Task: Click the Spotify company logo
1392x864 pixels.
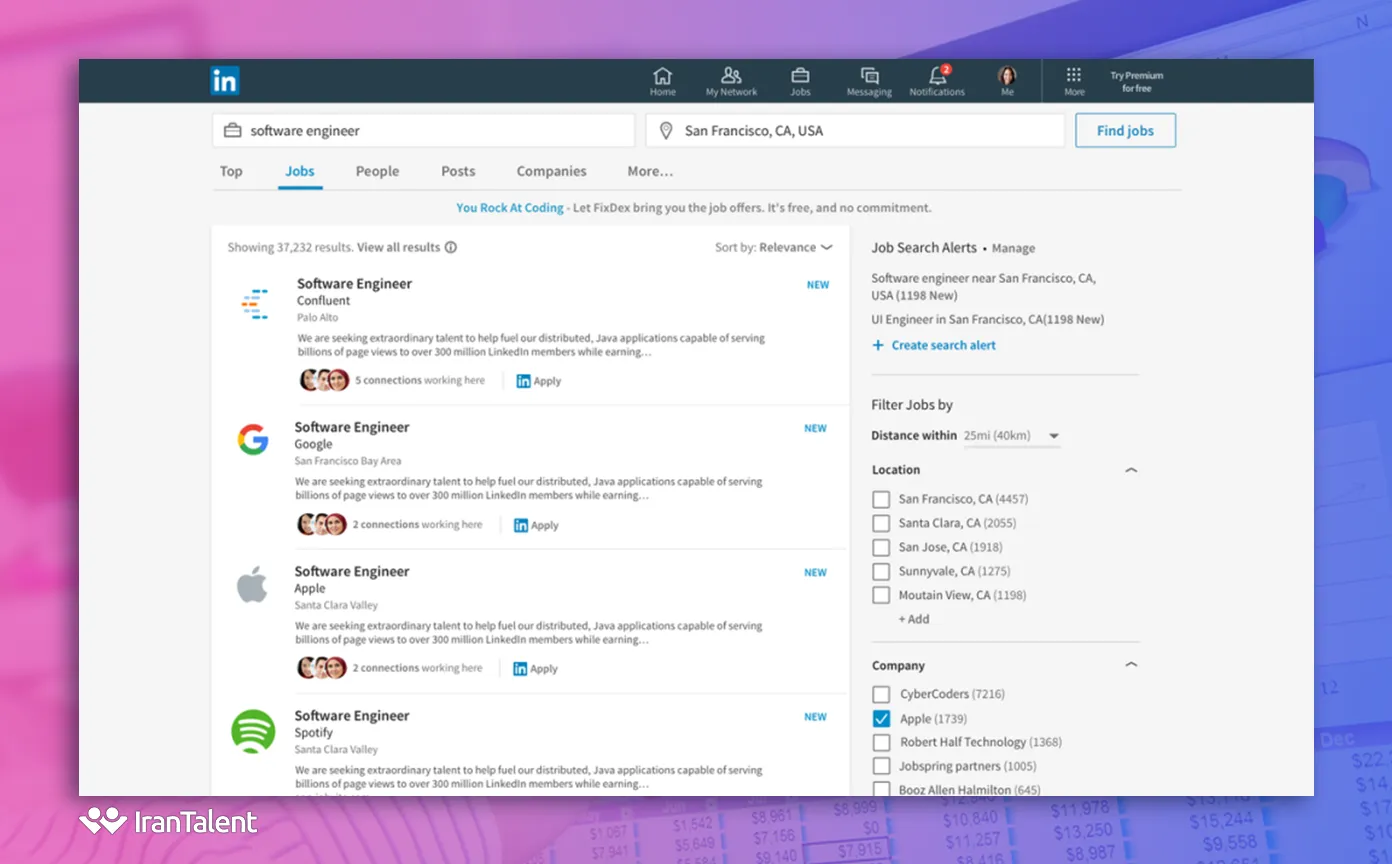Action: click(253, 731)
